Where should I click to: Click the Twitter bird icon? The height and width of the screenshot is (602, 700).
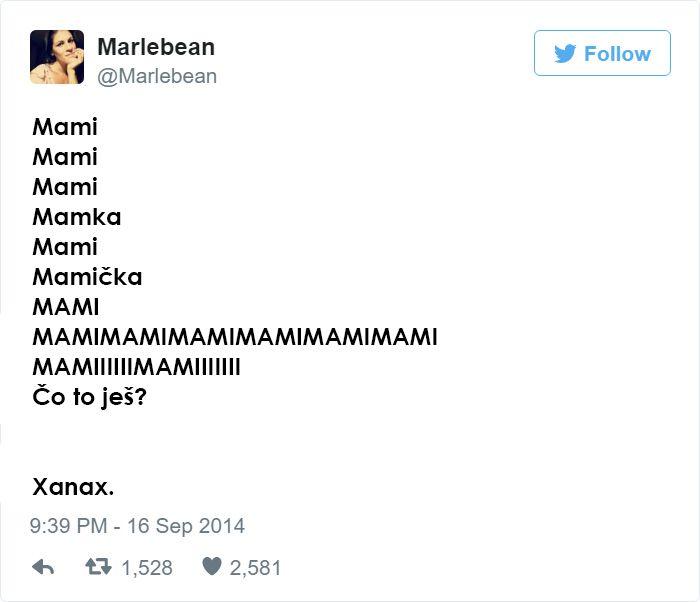coord(565,54)
